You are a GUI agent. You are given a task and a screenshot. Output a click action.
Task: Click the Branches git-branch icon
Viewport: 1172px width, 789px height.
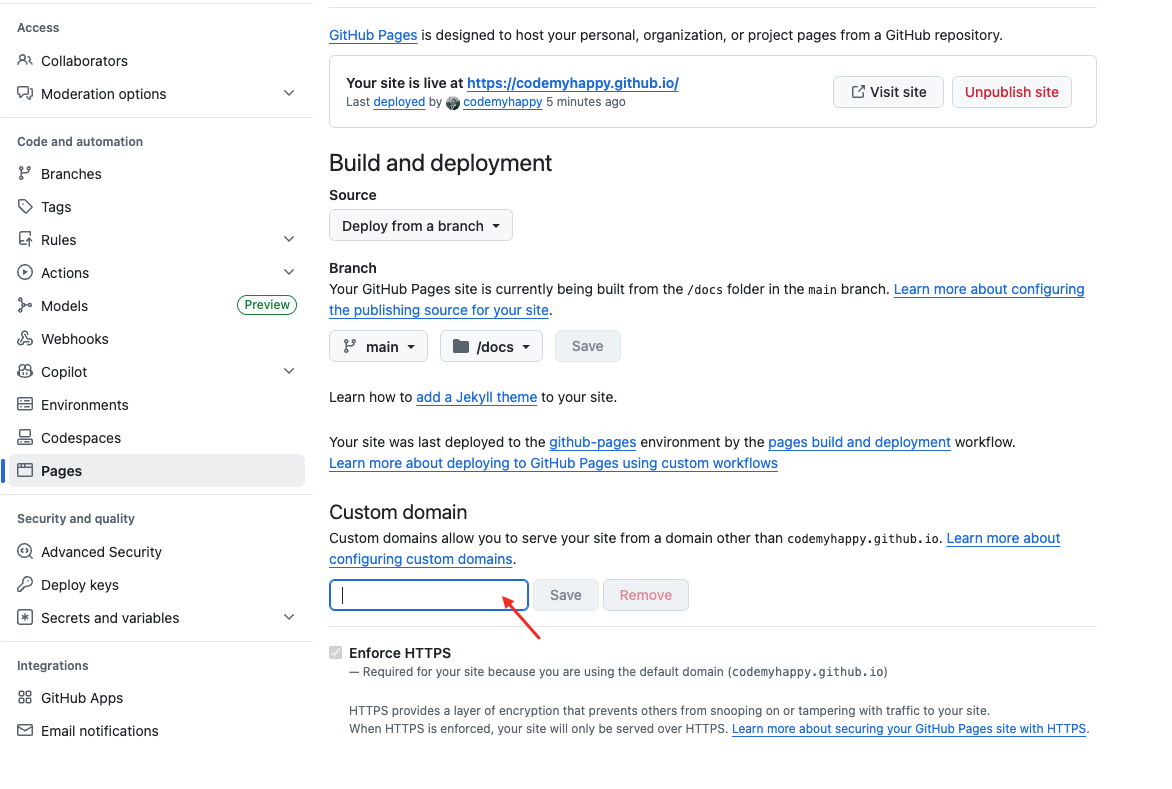coord(25,173)
